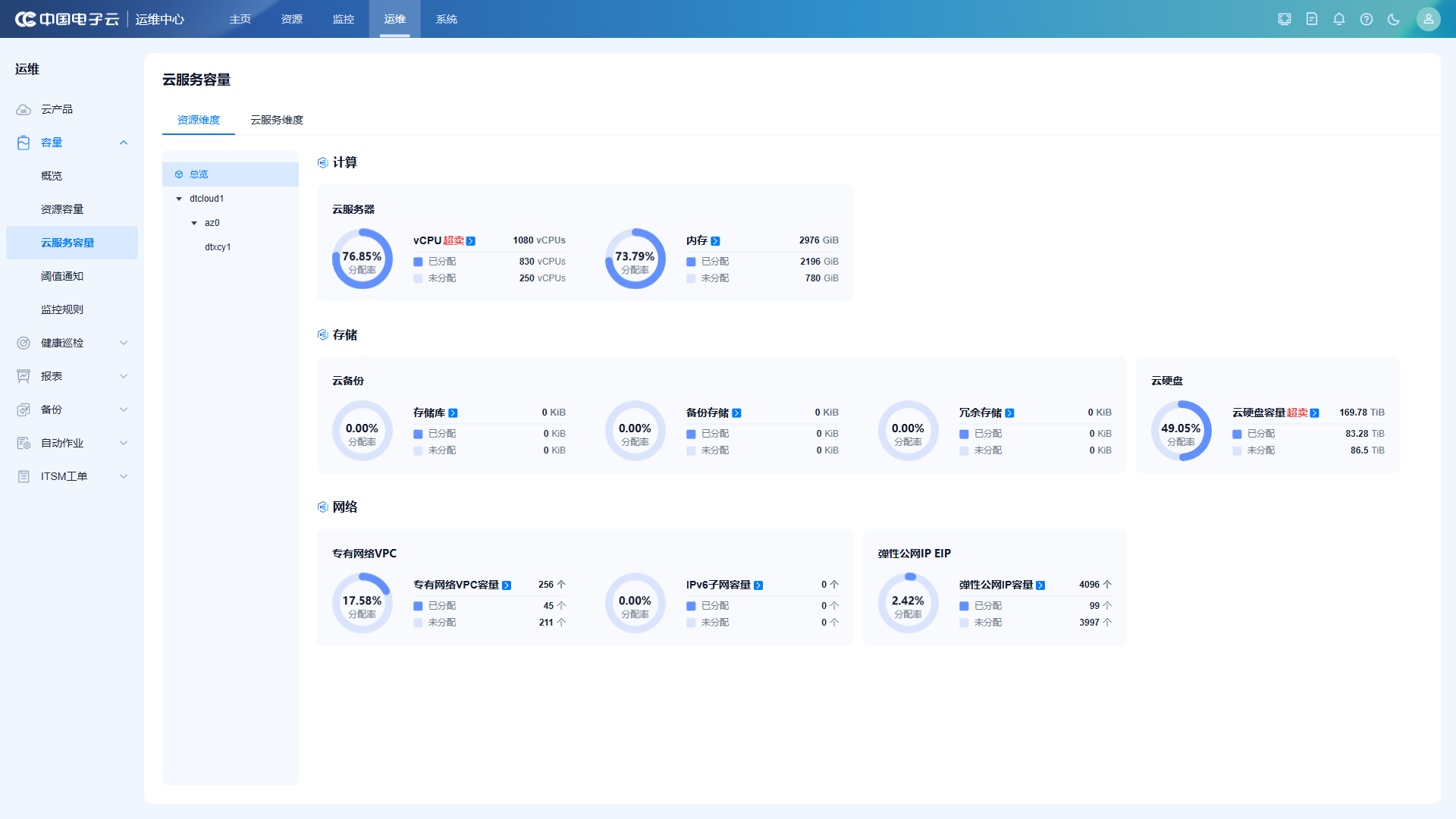Open 弹性公网IP容量 detail arrow icon
Viewport: 1456px width, 819px height.
pos(1040,585)
